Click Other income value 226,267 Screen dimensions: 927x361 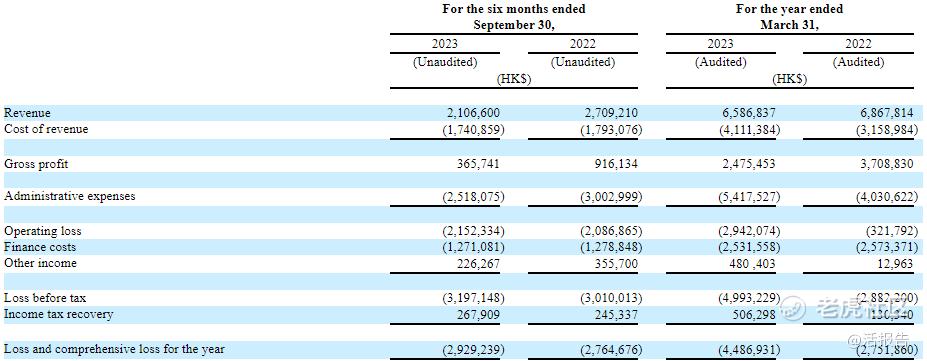click(477, 263)
